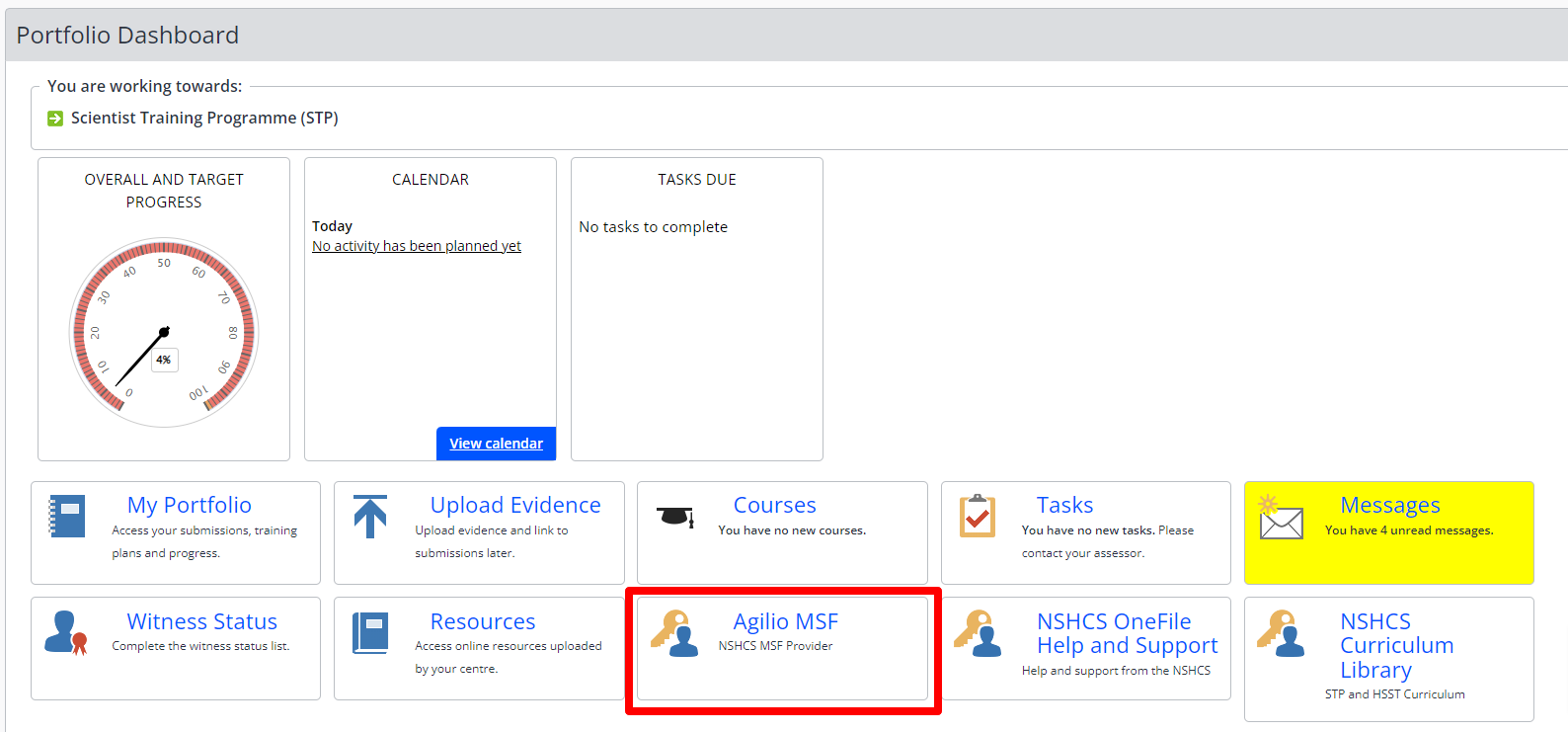Click 'You have no new courses.' text
The image size is (1568, 732).
click(792, 530)
